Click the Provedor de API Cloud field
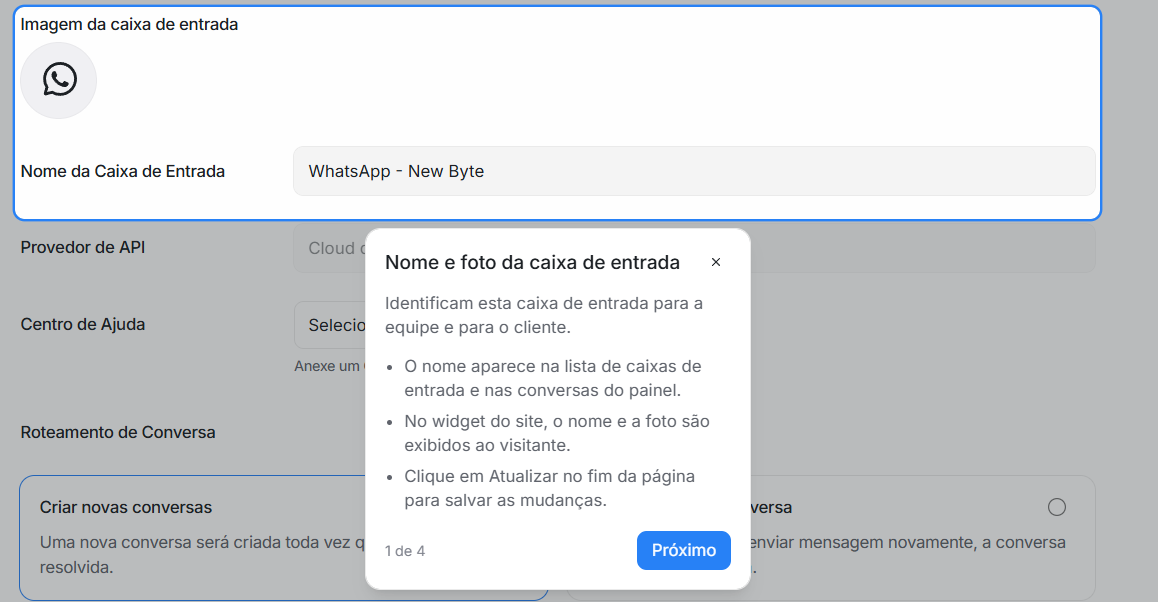This screenshot has width=1158, height=602. (x=329, y=248)
